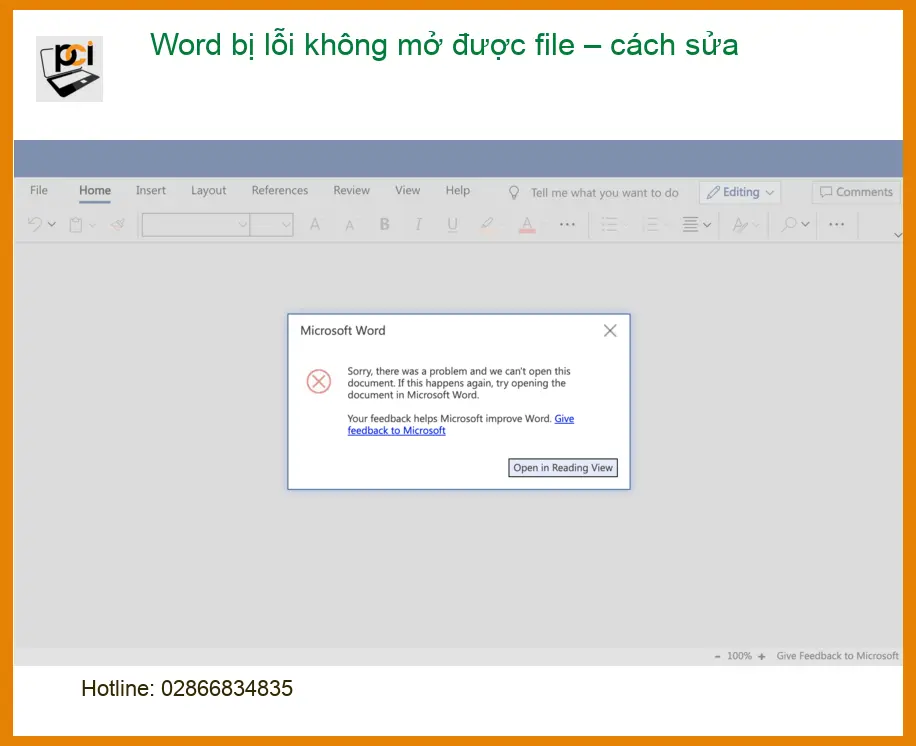The image size is (916, 746).
Task: Click the PCI laptop logo
Action: click(x=70, y=69)
